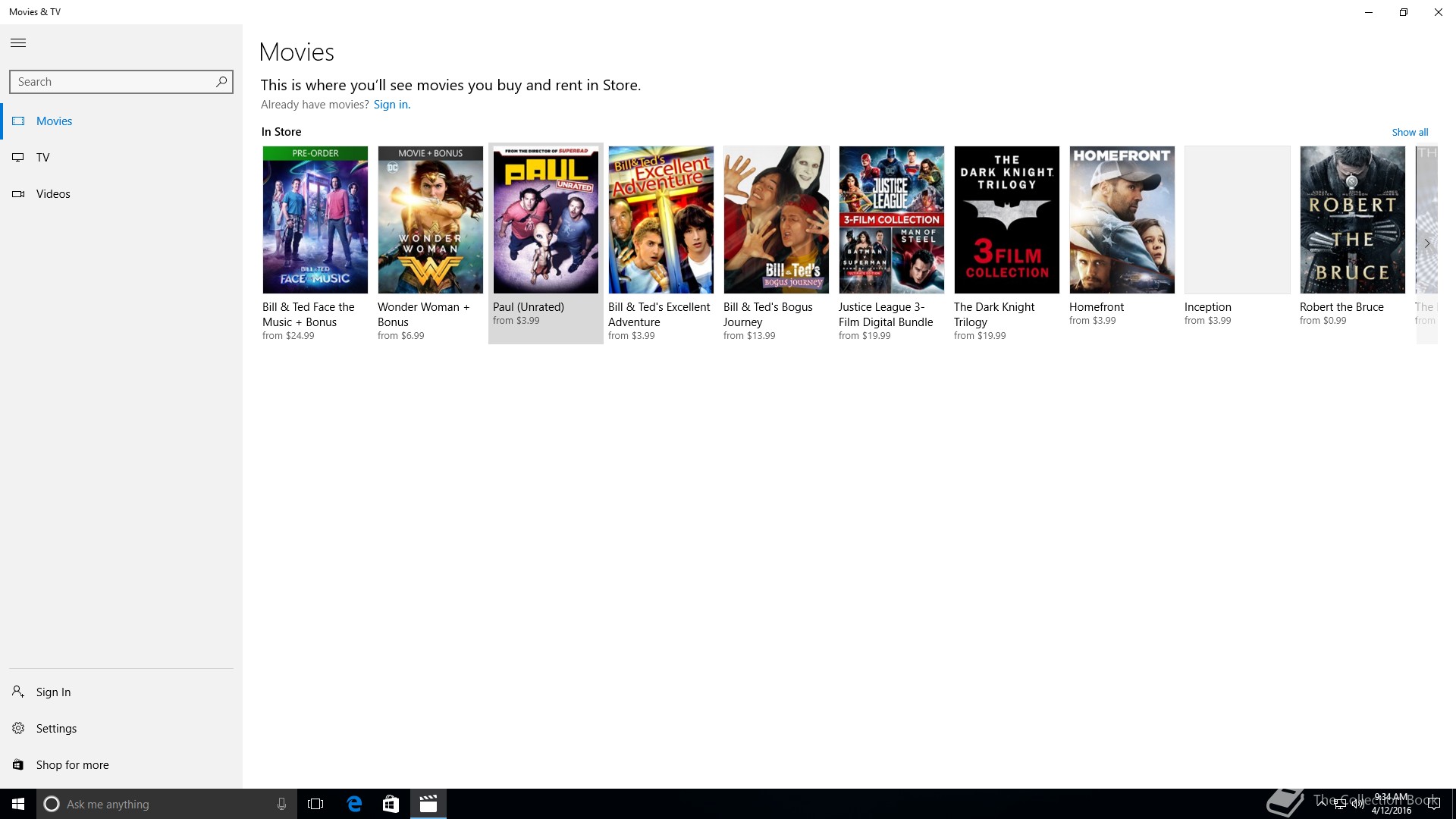The image size is (1456, 819).
Task: Click the Robert the Bruce title text
Action: pos(1341,307)
